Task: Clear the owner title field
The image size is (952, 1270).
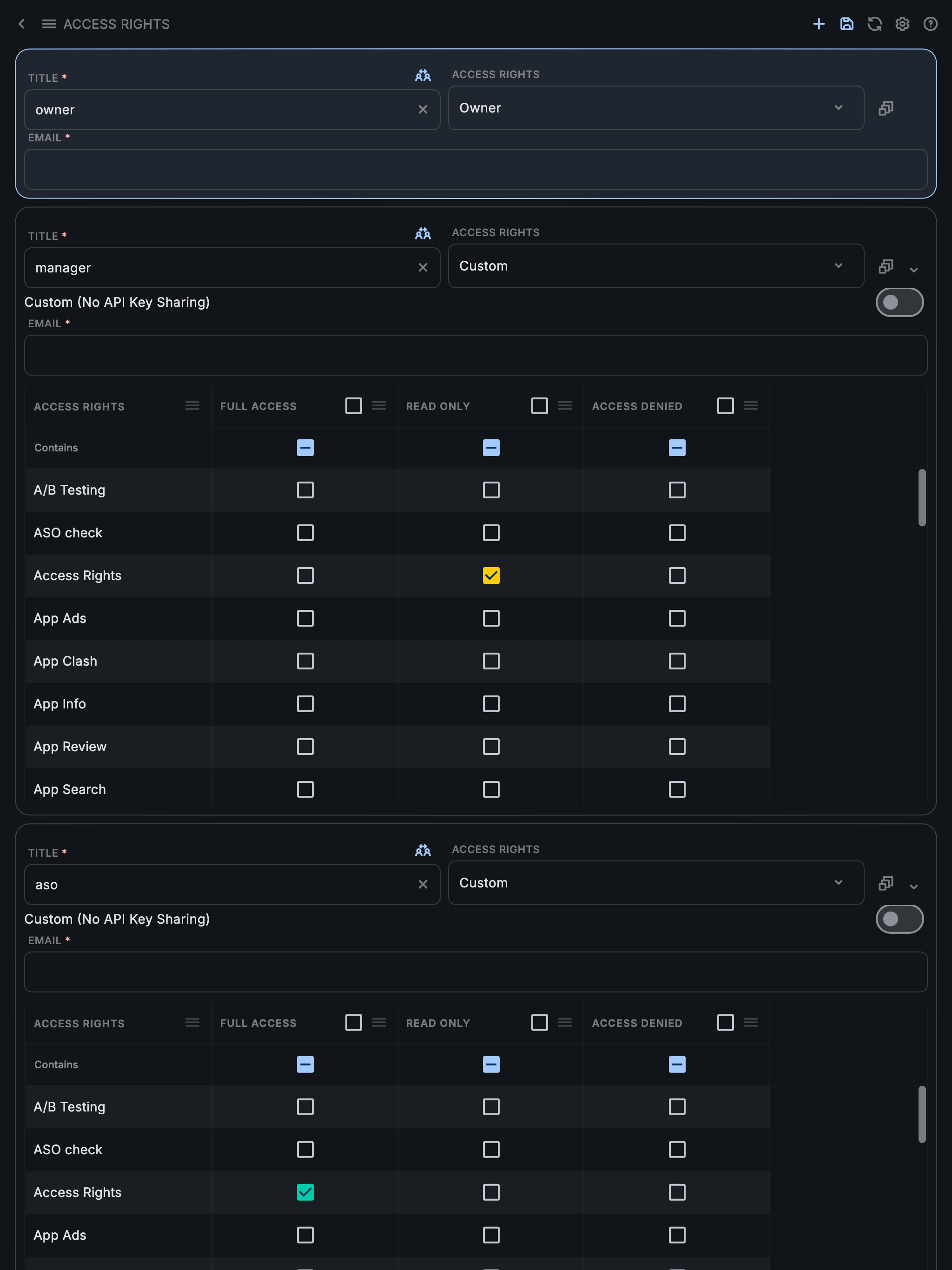Action: pos(423,110)
